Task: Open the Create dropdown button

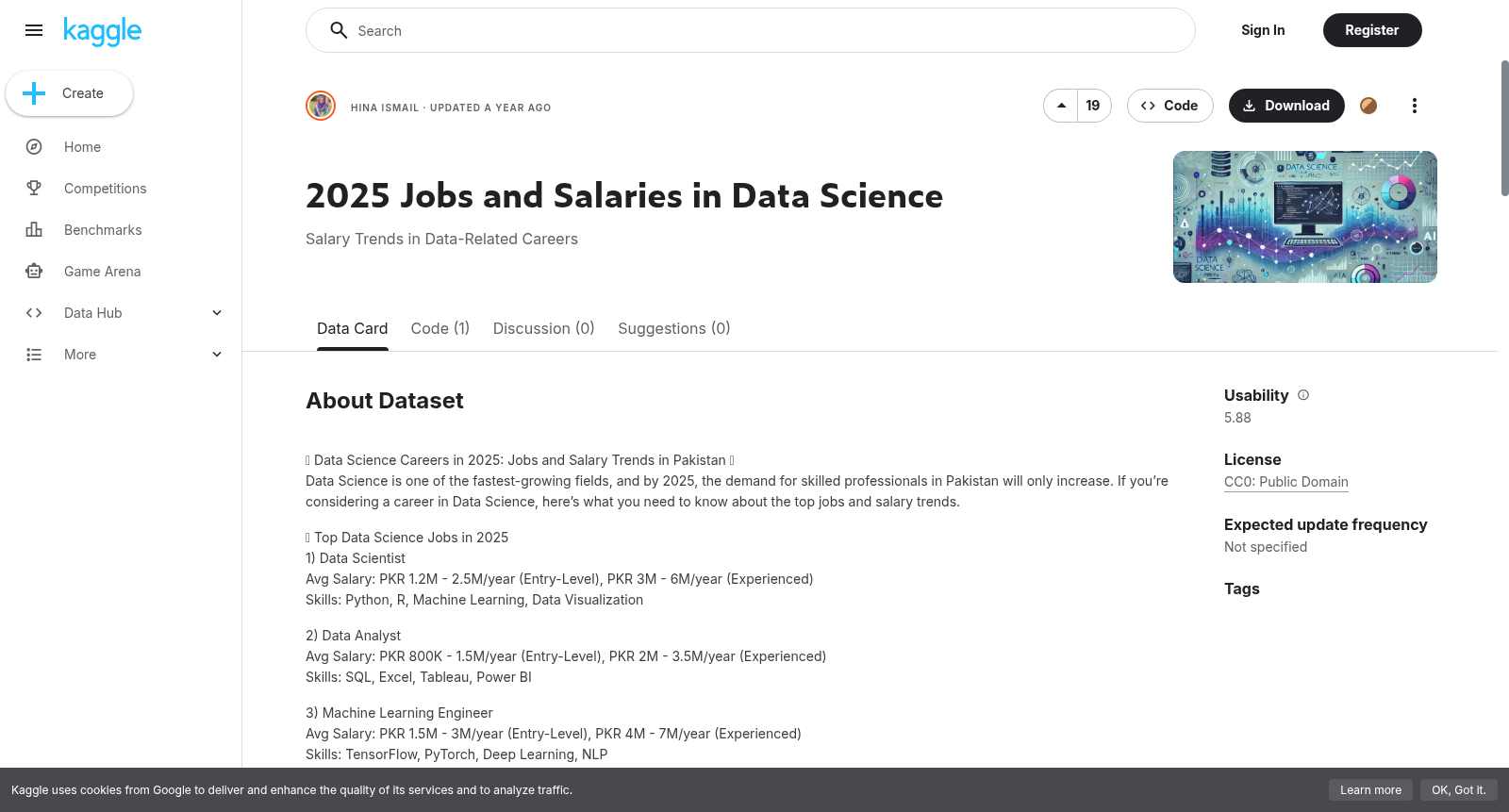Action: [x=70, y=93]
